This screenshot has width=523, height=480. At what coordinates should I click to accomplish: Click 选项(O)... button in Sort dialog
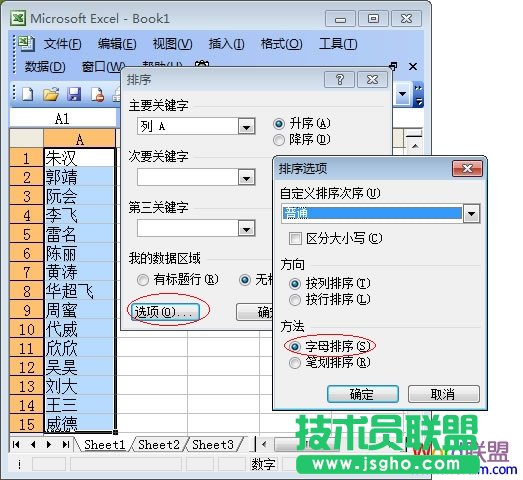pos(165,312)
